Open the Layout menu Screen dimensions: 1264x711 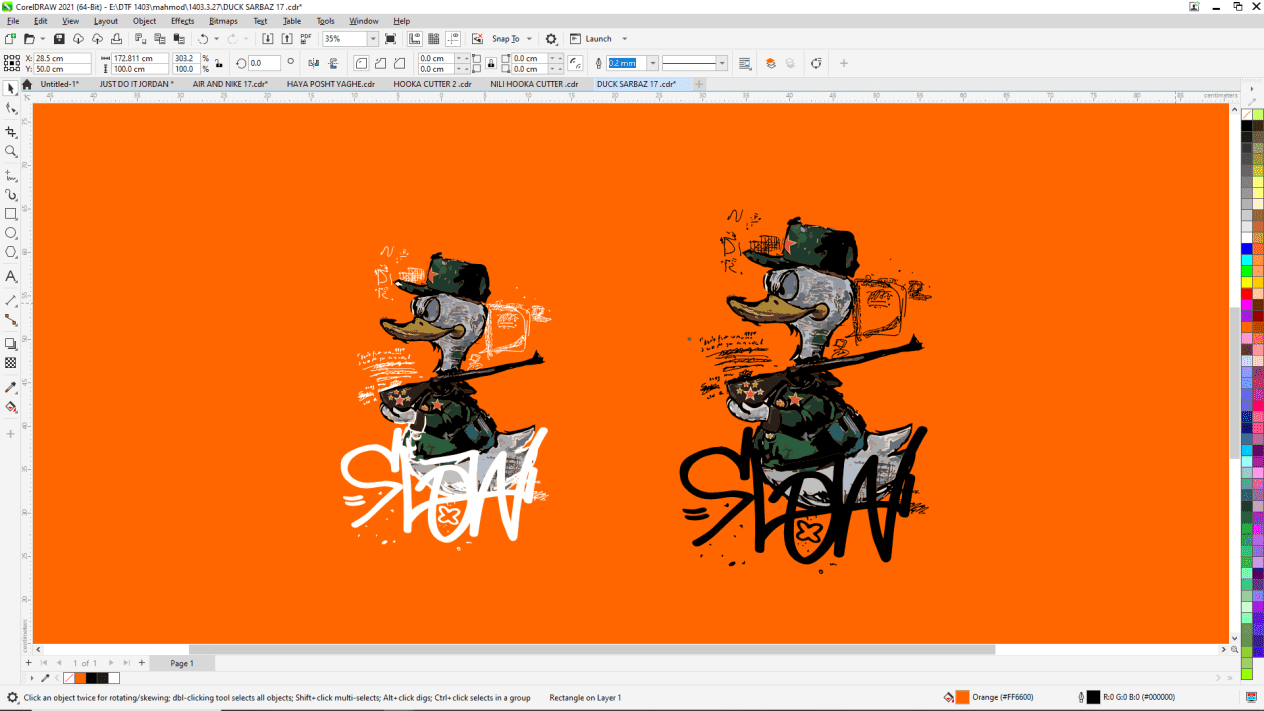(105, 21)
